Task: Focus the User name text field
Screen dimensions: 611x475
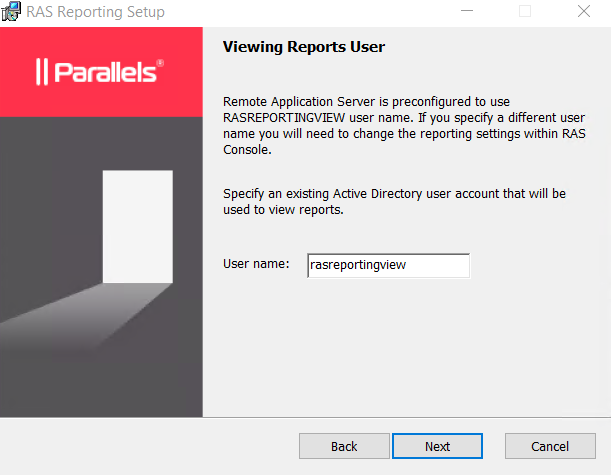Action: [x=387, y=265]
